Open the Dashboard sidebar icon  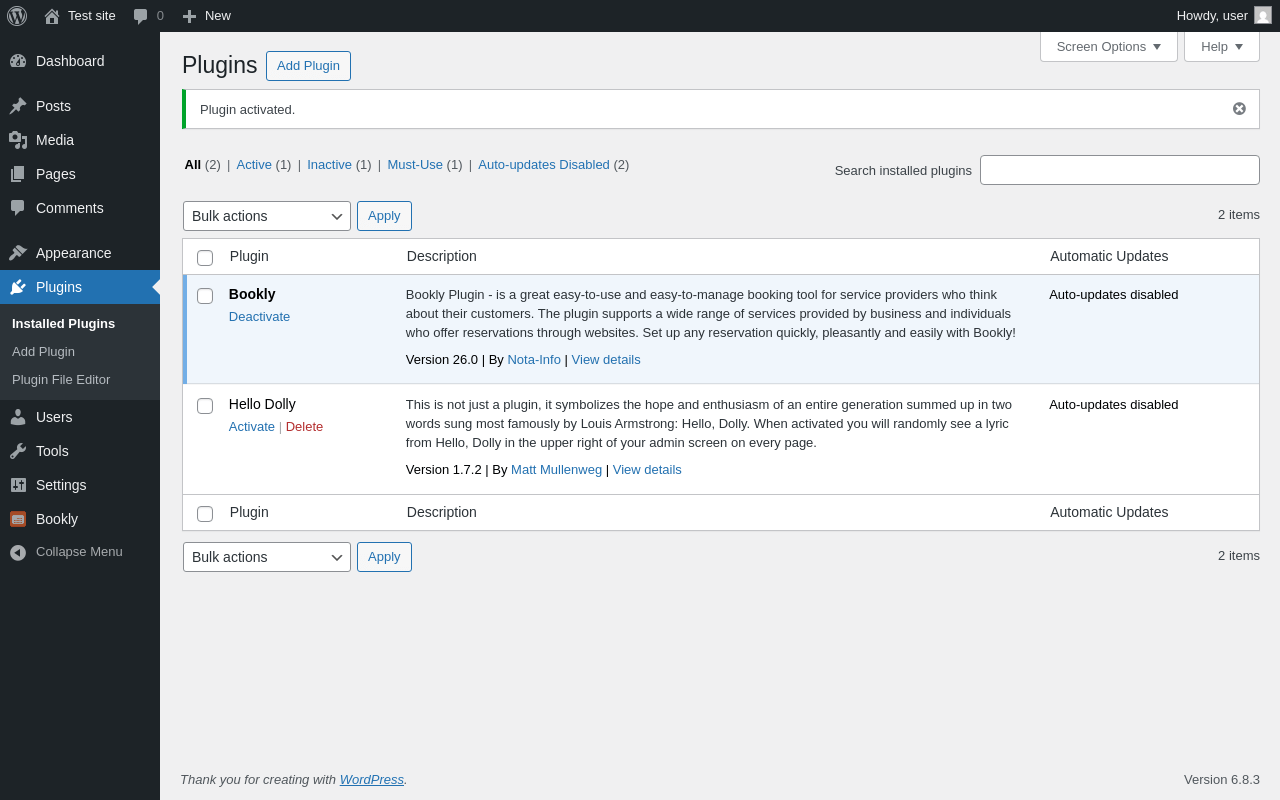click(18, 61)
